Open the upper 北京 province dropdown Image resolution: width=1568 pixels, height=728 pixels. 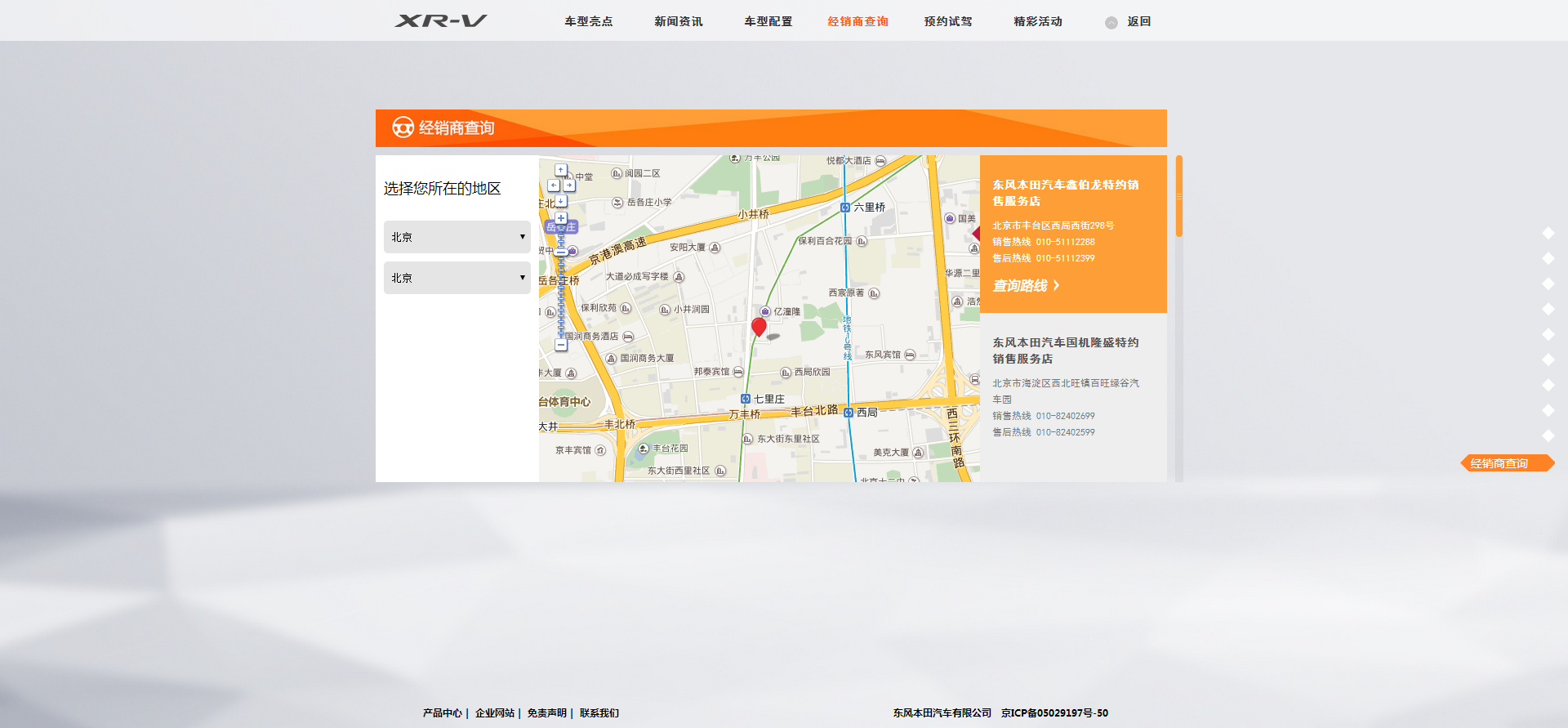point(457,237)
